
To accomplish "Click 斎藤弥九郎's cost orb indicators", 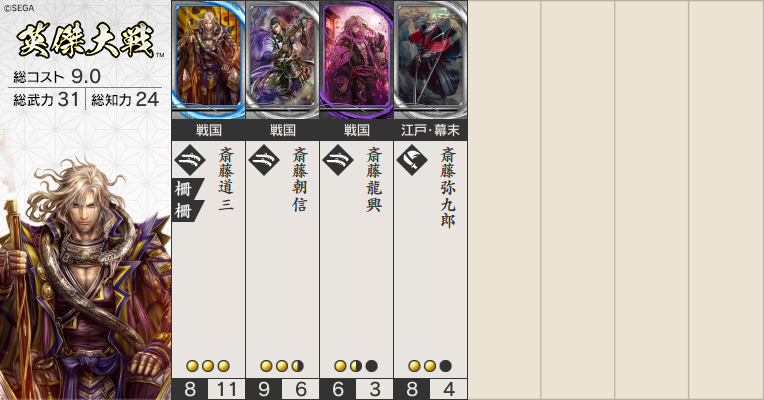I will point(430,366).
